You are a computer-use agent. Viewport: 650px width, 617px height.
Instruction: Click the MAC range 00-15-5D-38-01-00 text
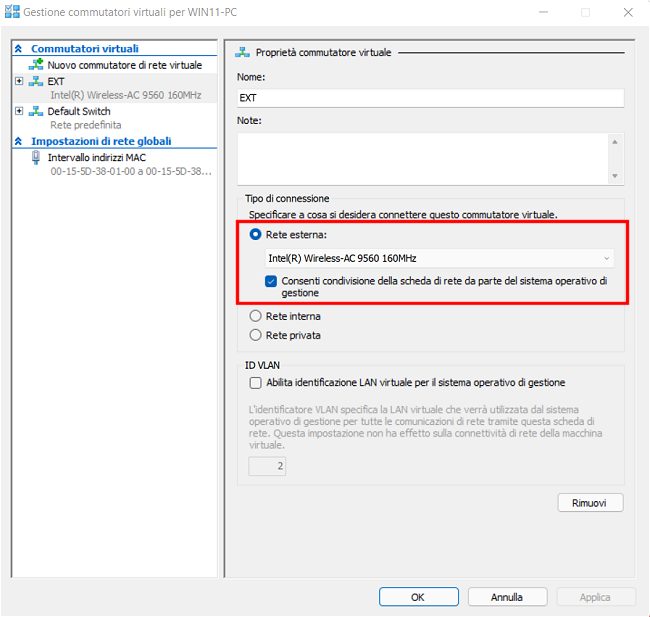click(x=131, y=171)
